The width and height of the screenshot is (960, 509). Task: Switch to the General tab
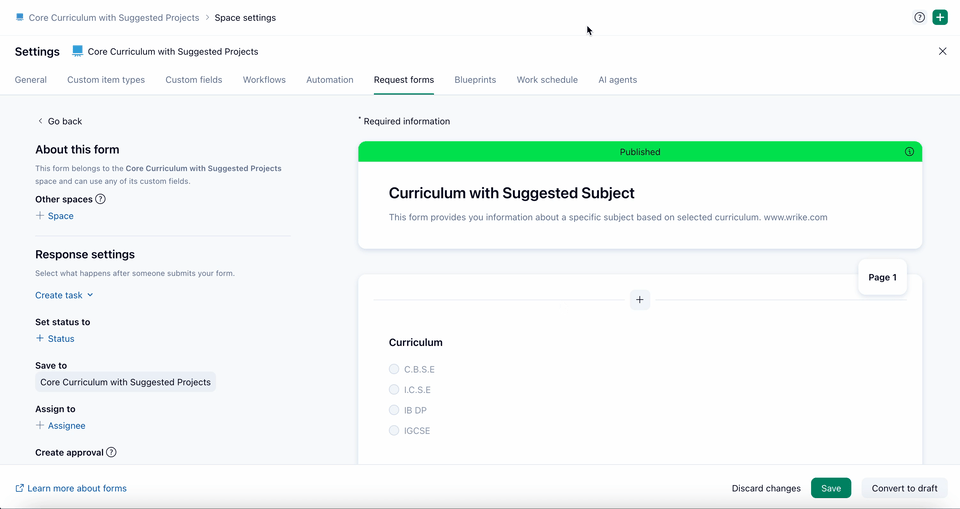(x=31, y=80)
